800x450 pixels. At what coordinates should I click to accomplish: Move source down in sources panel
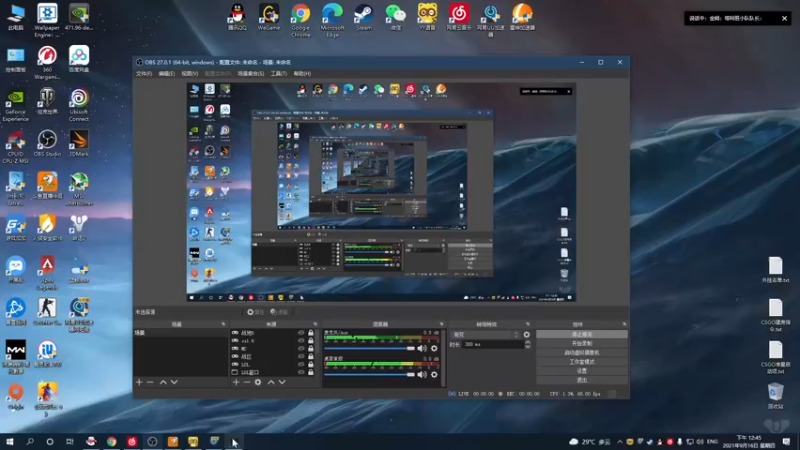click(x=282, y=382)
